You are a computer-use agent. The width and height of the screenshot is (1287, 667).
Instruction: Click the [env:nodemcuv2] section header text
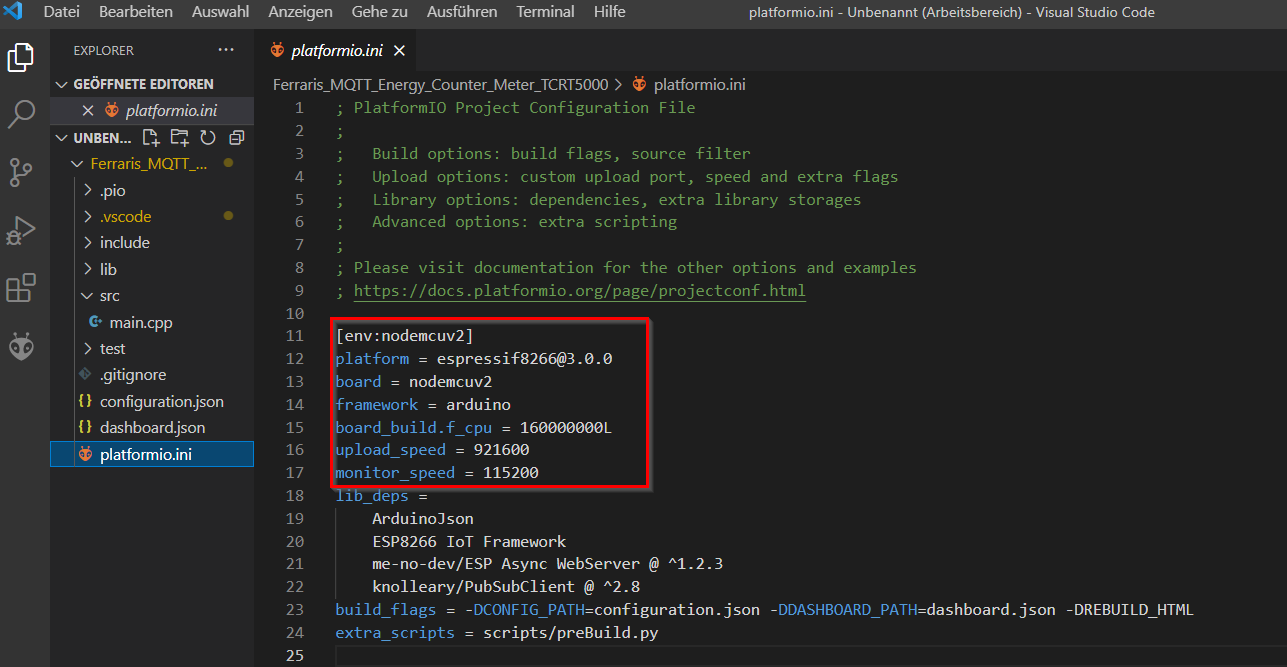pyautogui.click(x=405, y=336)
